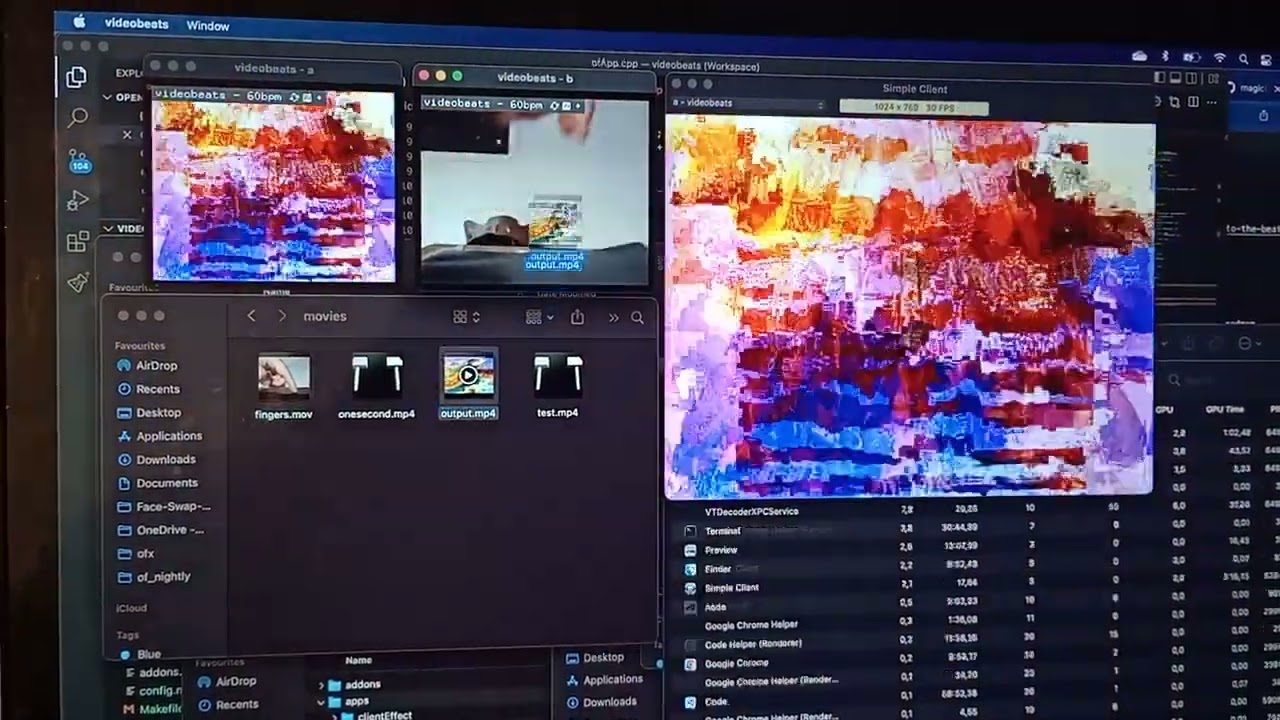1280x720 pixels.
Task: Select the fingers.mov file
Action: (284, 387)
